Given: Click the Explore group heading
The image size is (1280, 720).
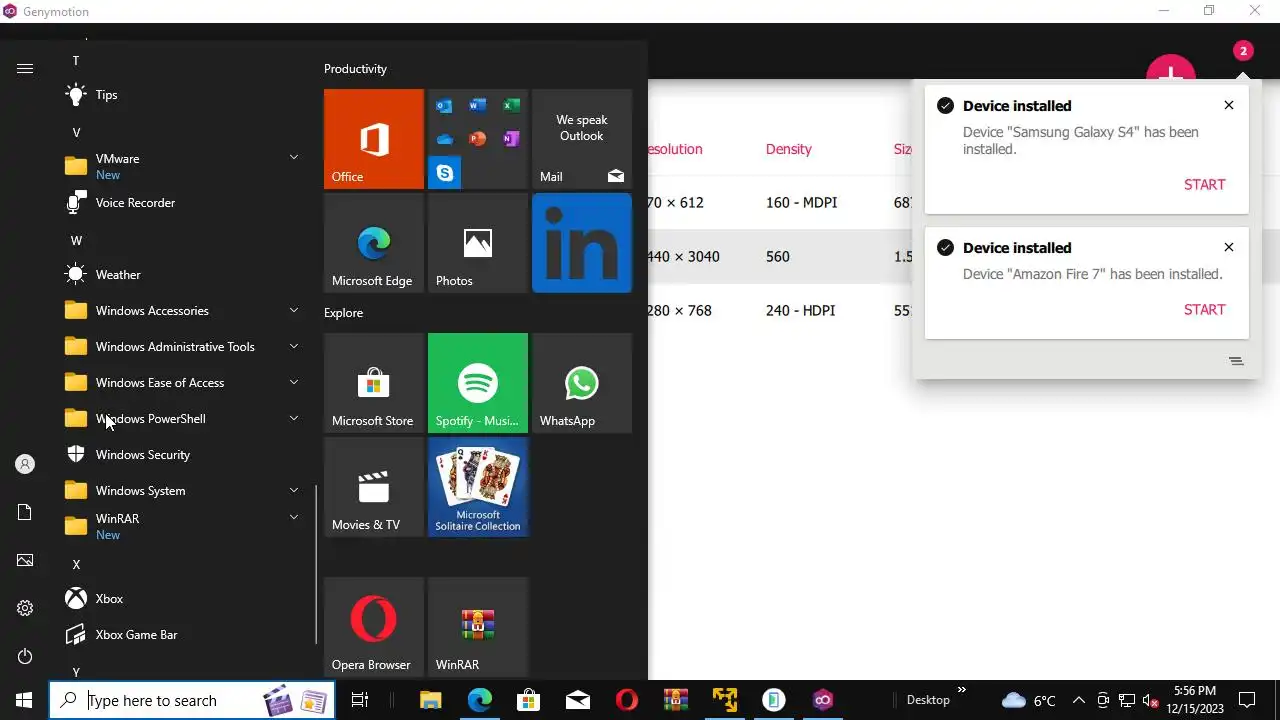Looking at the screenshot, I should pos(343,313).
